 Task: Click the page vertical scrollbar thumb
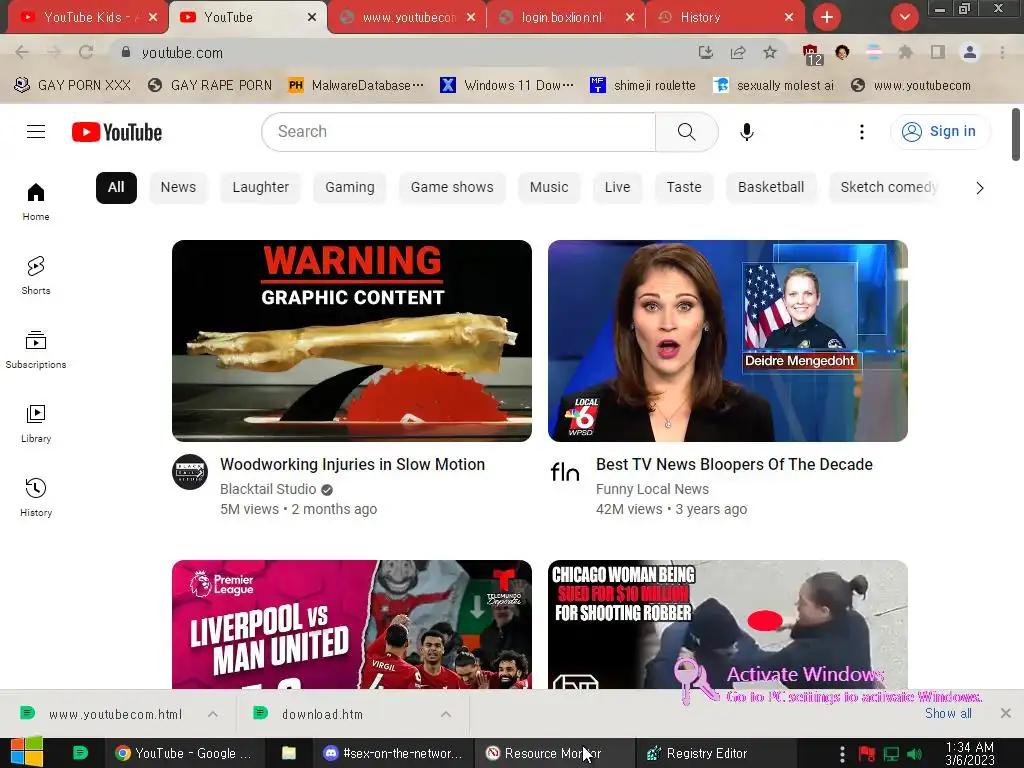1016,134
